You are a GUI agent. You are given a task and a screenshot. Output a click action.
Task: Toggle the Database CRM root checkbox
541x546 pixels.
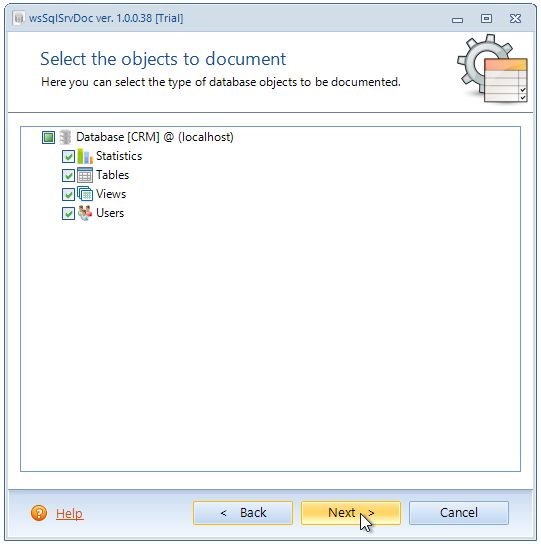(x=48, y=137)
